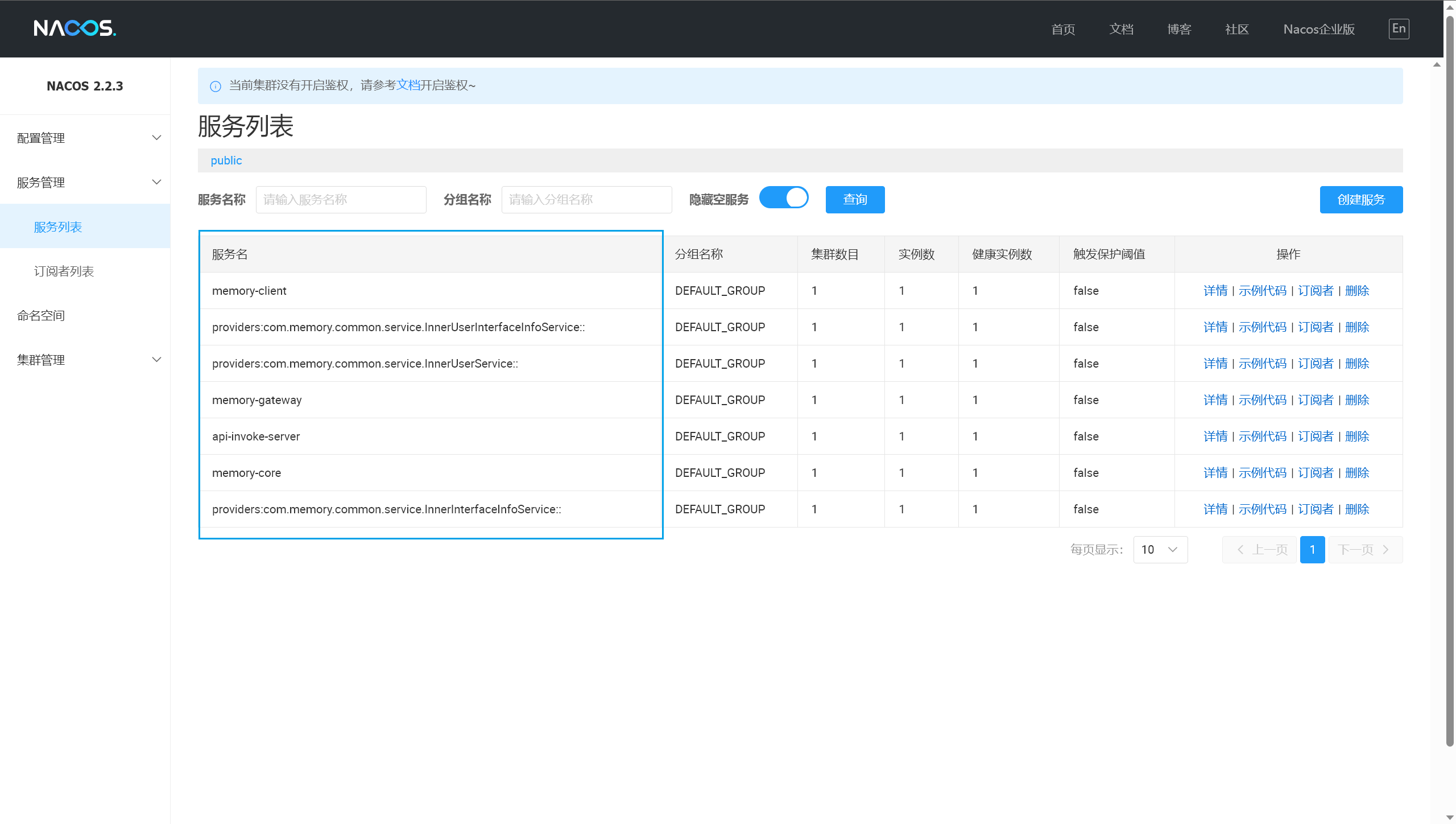
Task: Click 删除 for InnerUserInterfaceInfoService provider
Action: click(x=1356, y=327)
